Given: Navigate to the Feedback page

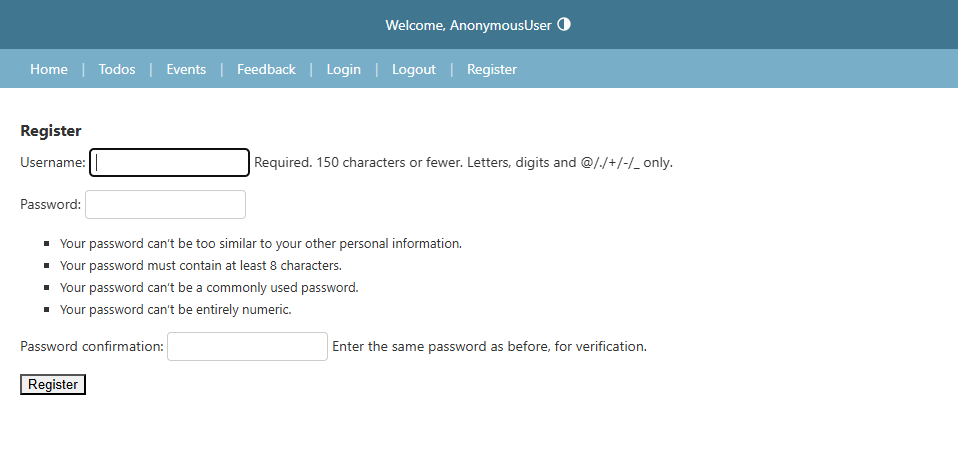Looking at the screenshot, I should tap(266, 70).
